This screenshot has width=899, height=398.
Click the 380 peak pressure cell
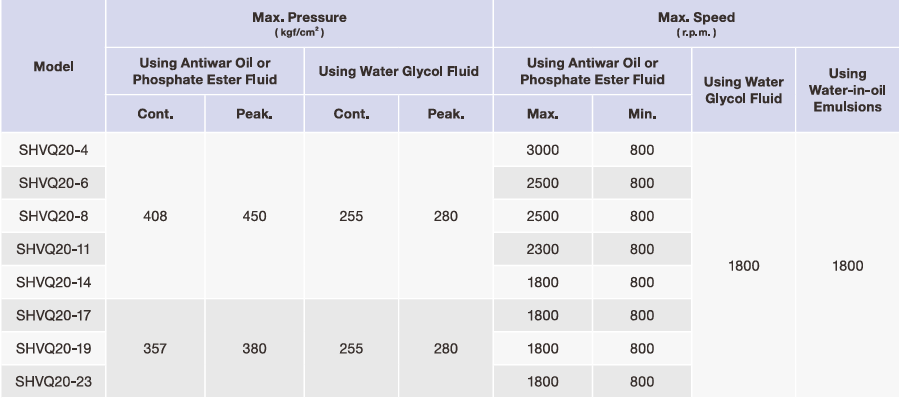[x=255, y=349]
